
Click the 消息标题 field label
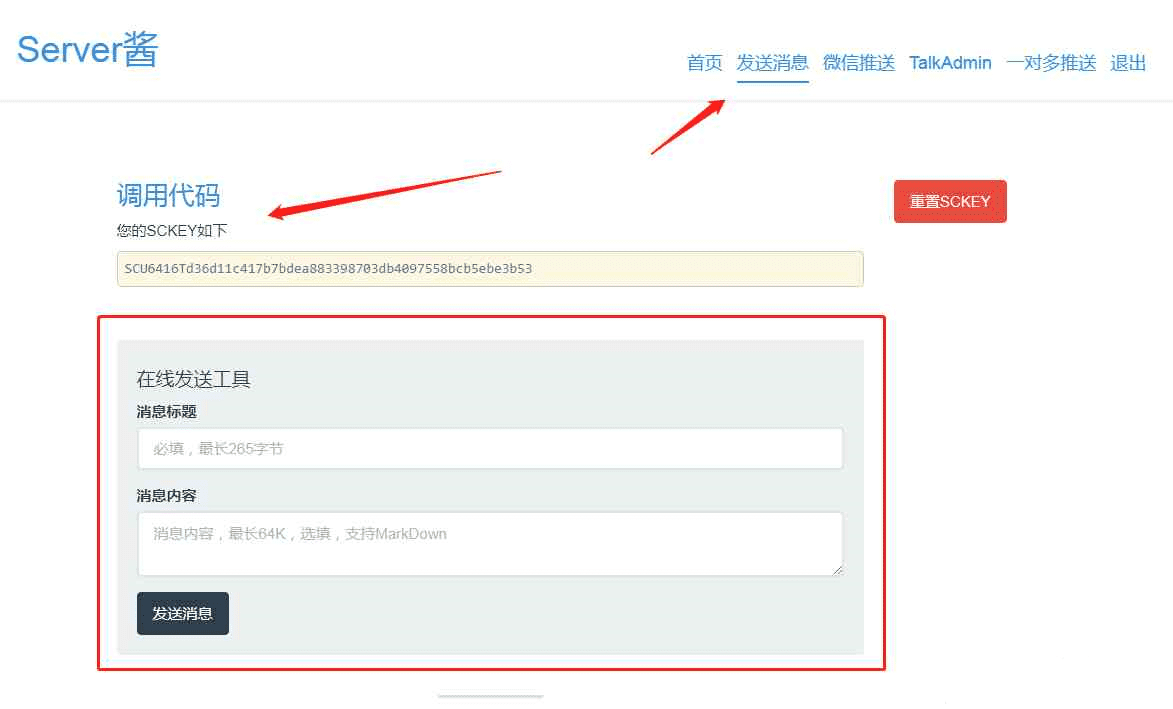pos(166,411)
